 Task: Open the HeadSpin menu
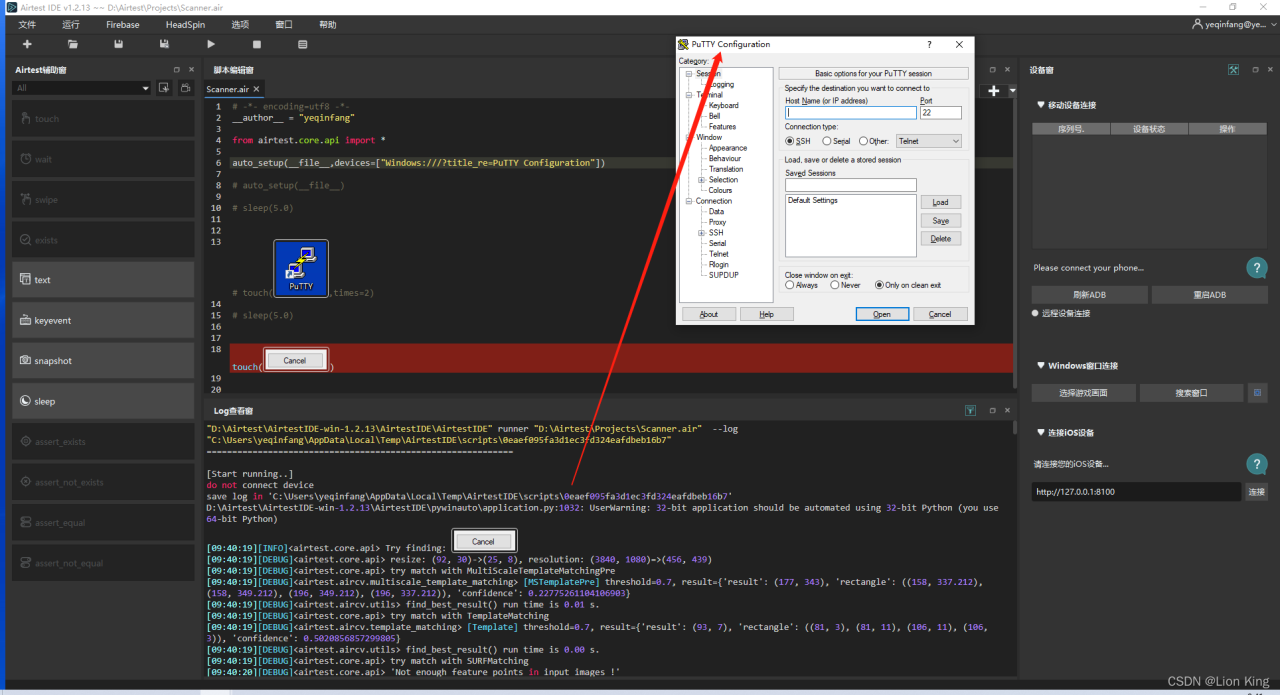click(185, 24)
